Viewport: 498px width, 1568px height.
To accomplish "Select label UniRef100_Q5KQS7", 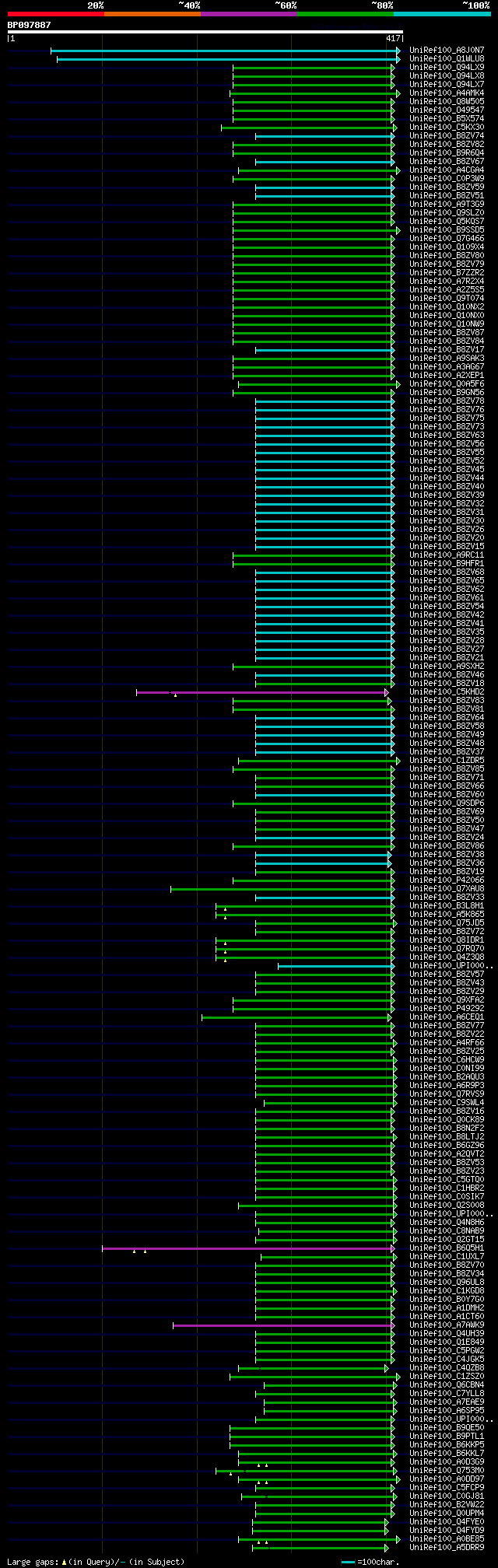I will coord(447,221).
